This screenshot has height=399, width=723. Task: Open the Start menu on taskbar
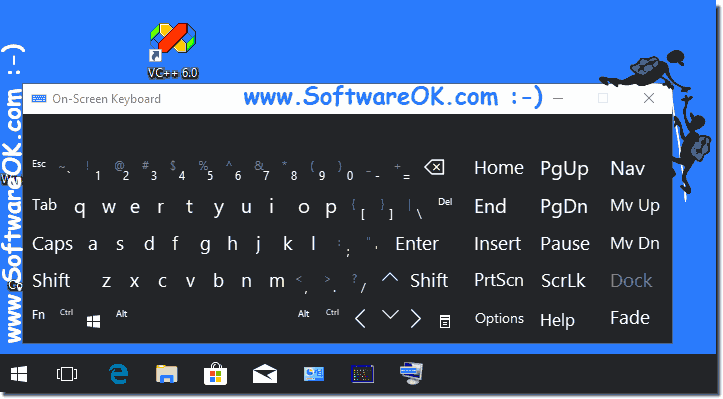[19, 374]
